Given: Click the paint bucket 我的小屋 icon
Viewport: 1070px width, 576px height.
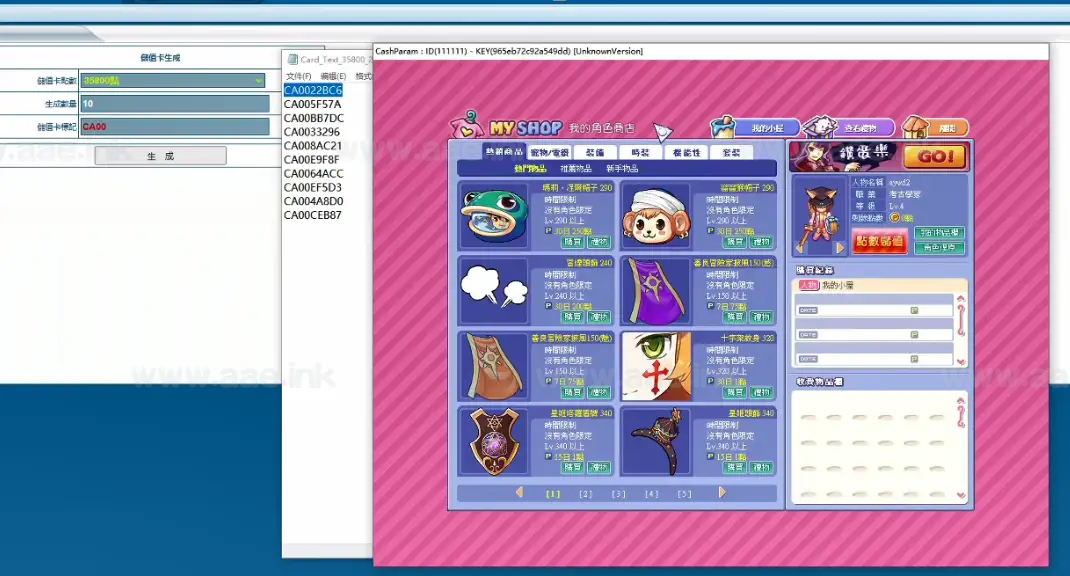Looking at the screenshot, I should [728, 127].
